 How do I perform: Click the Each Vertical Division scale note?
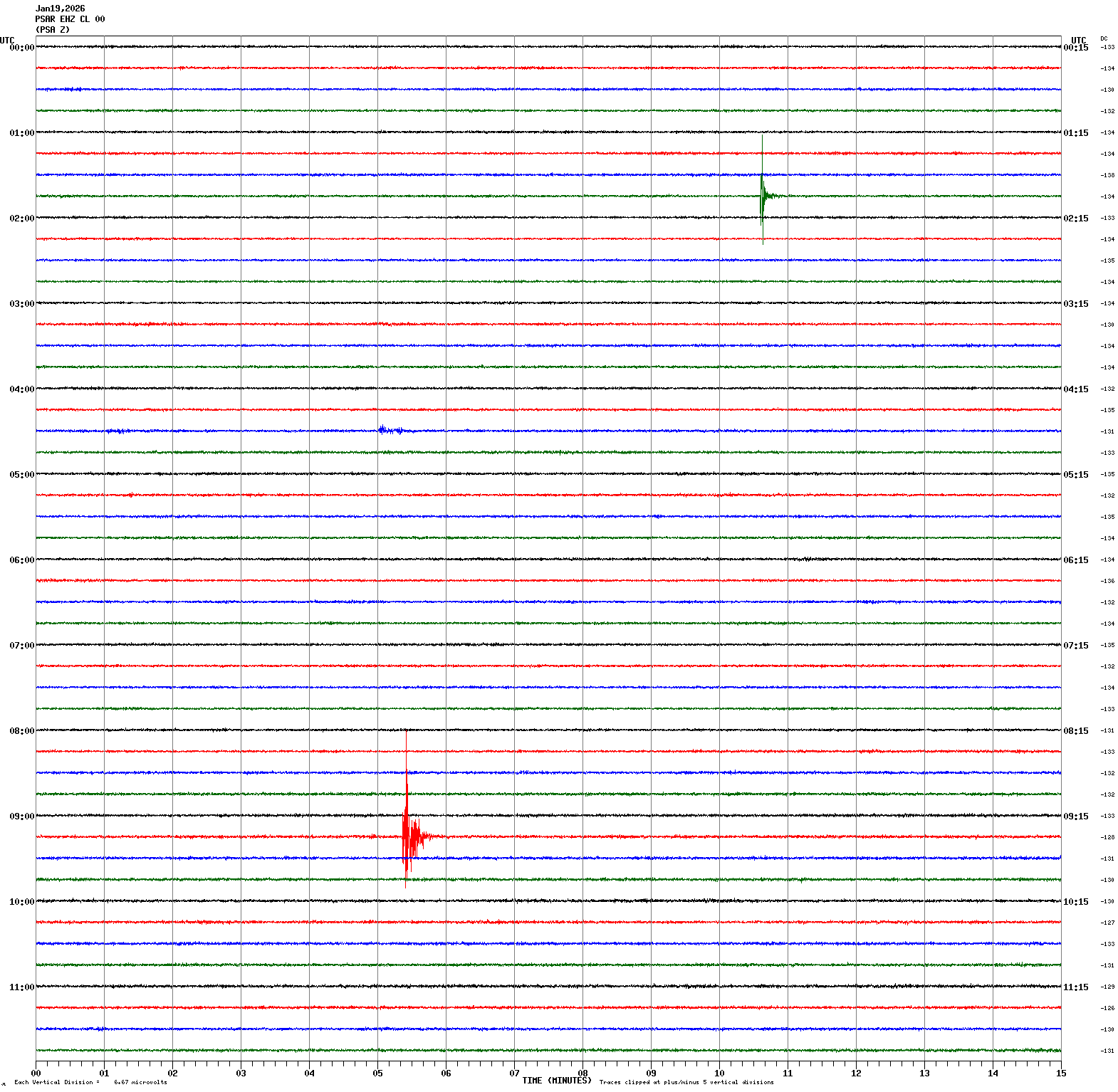(x=90, y=1083)
